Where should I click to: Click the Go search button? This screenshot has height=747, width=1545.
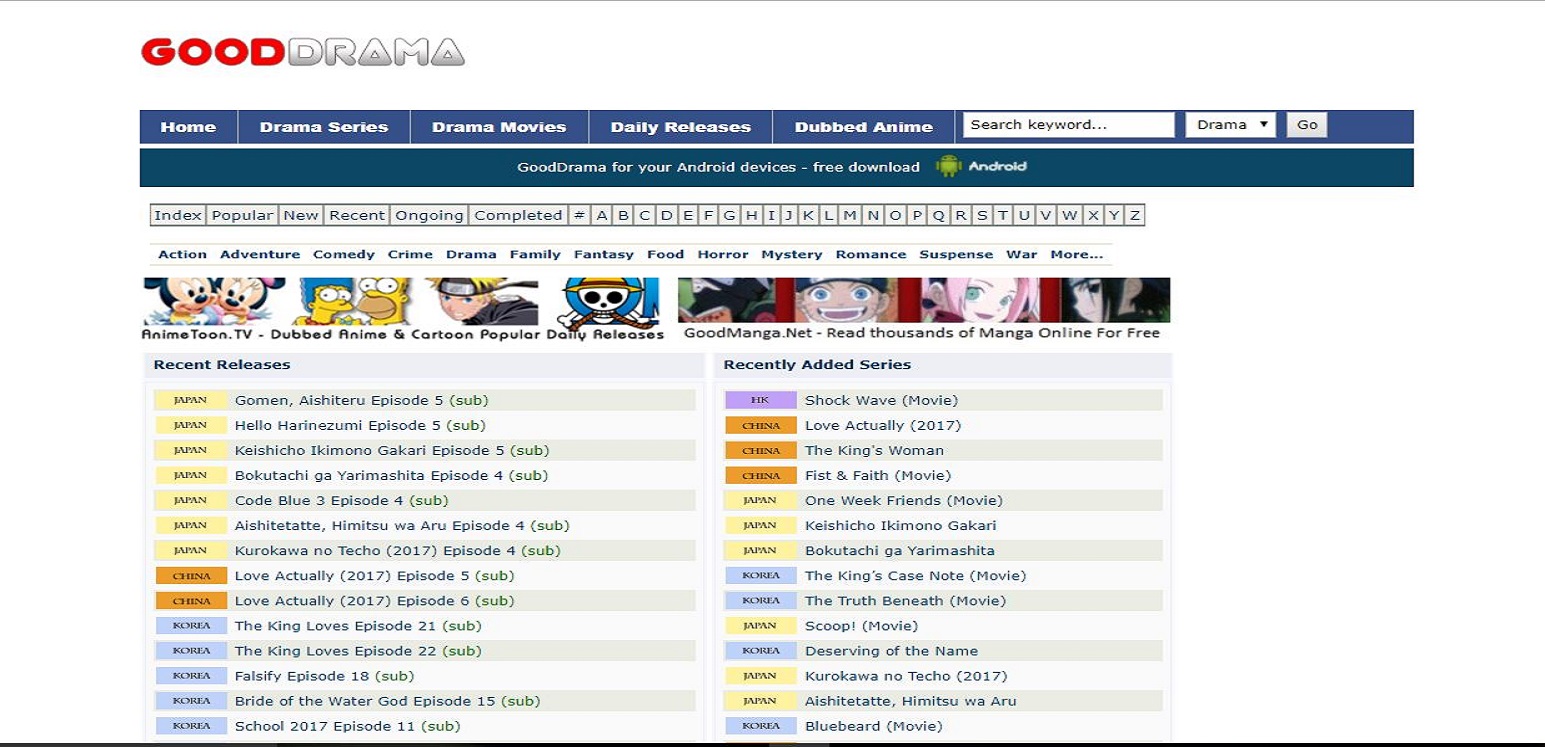[1307, 125]
